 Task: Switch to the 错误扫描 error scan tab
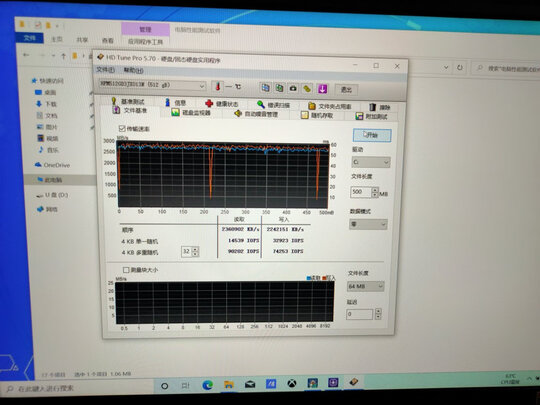tap(273, 104)
